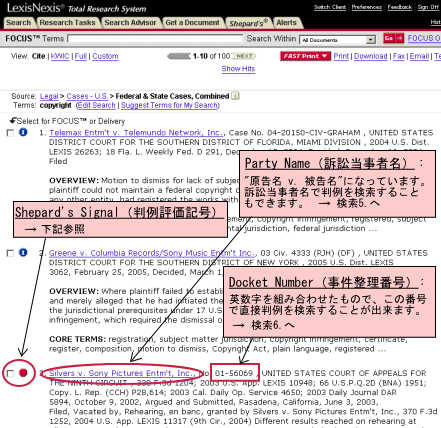Focus the FOCUS Terms input field

tap(155, 39)
